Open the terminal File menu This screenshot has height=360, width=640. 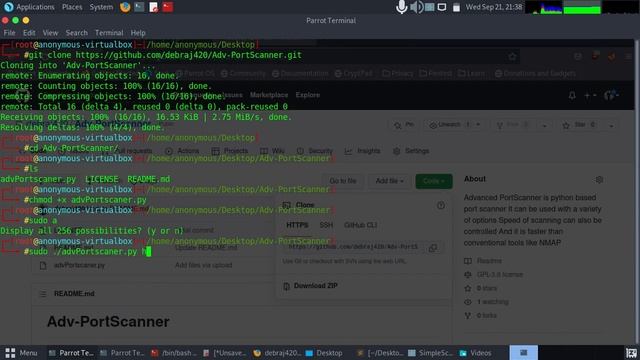(x=9, y=33)
